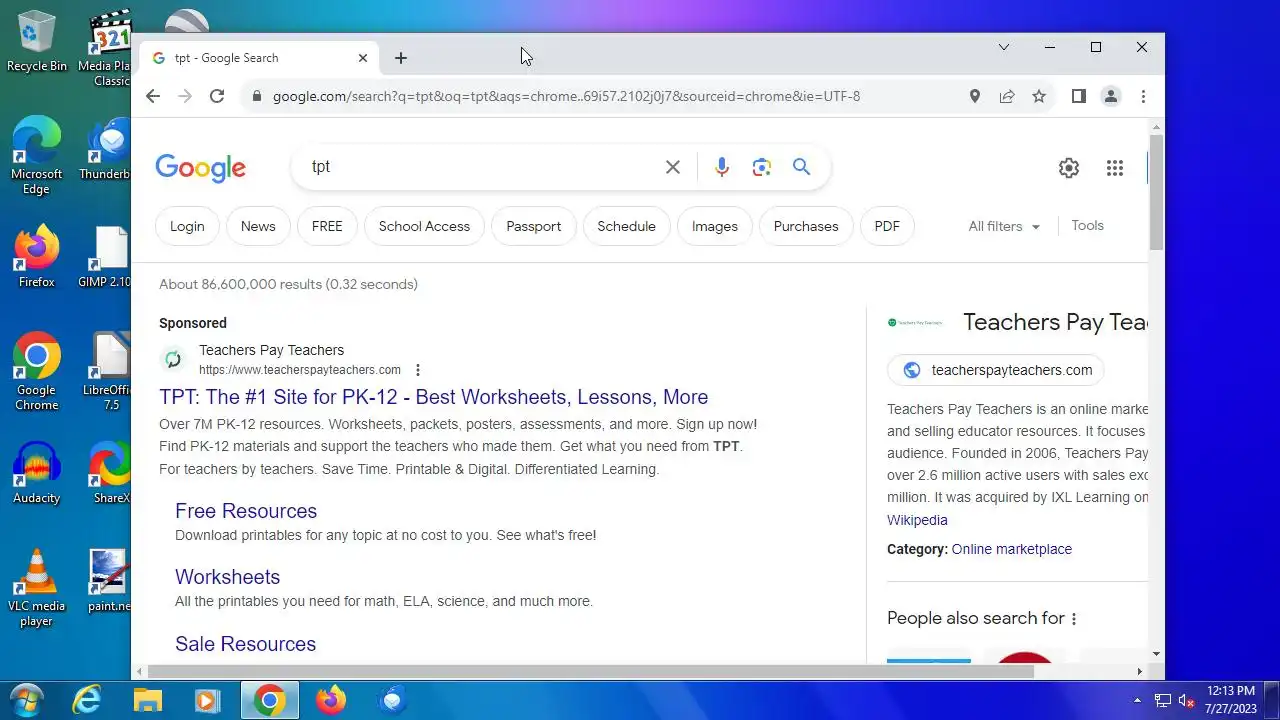This screenshot has height=720, width=1280.
Task: Click the Sponsored label
Action: click(193, 323)
